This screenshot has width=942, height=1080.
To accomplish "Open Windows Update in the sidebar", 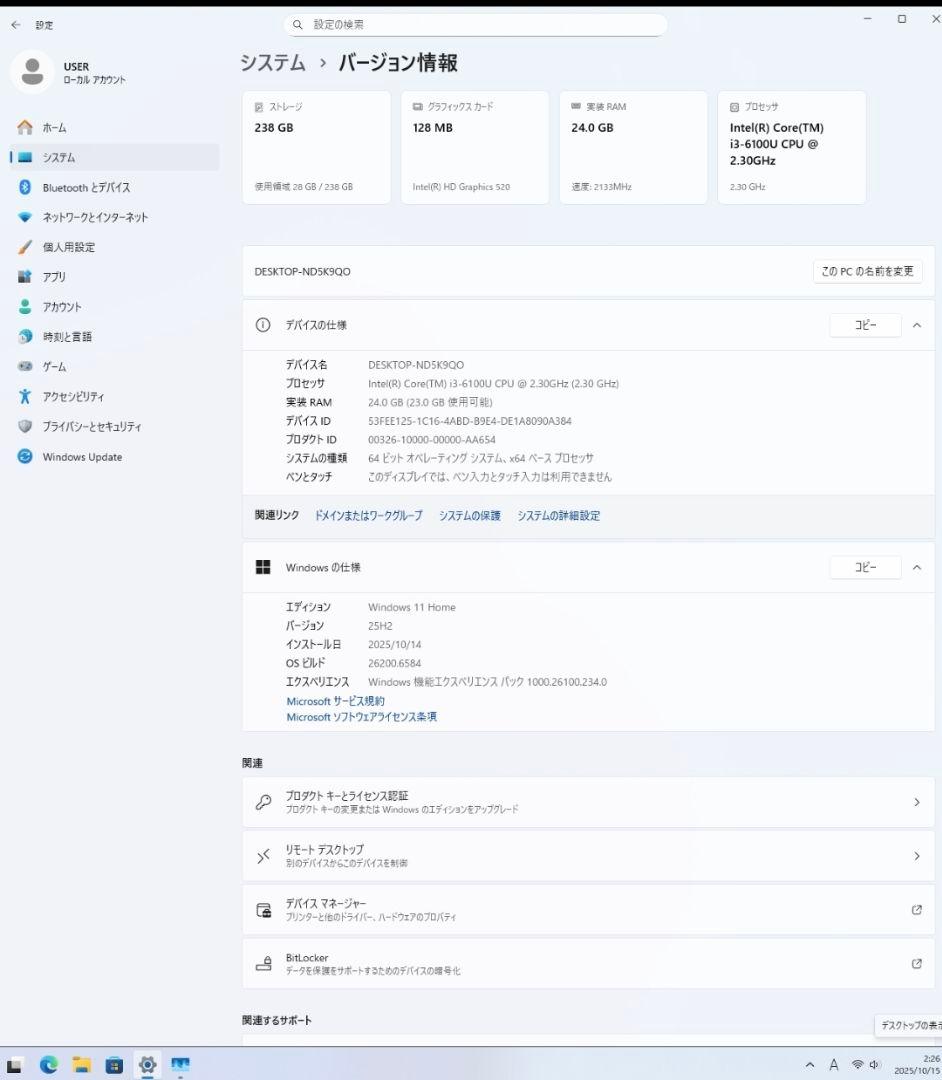I will [x=82, y=457].
